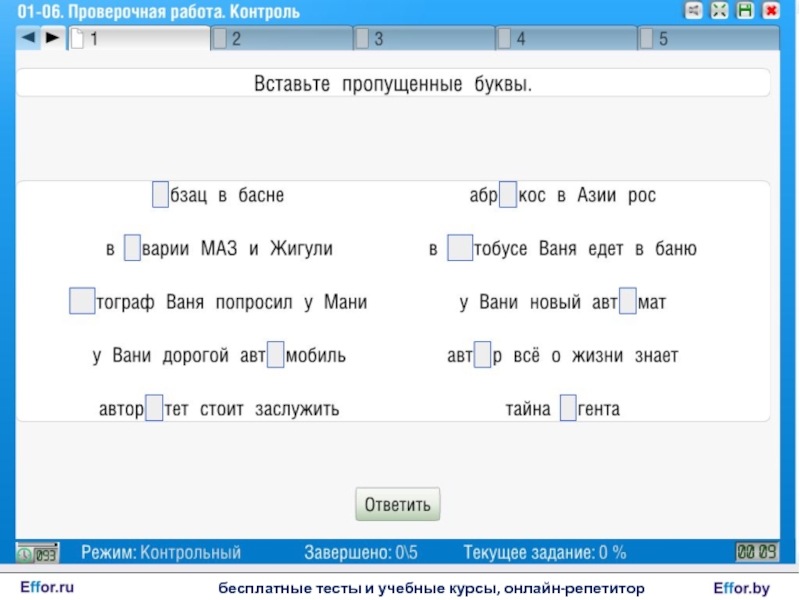This screenshot has width=800, height=600.
Task: Click the blank before 'бзац в басне'
Action: (x=160, y=194)
